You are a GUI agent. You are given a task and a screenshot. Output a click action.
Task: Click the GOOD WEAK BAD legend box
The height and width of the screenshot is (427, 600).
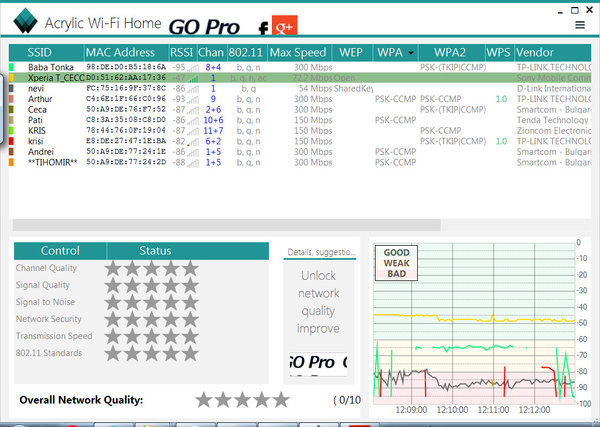tap(396, 263)
